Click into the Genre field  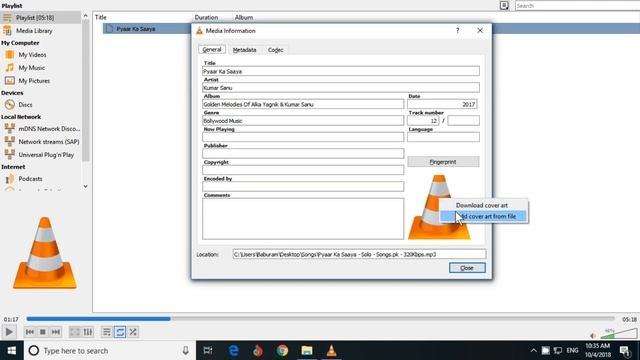point(303,120)
